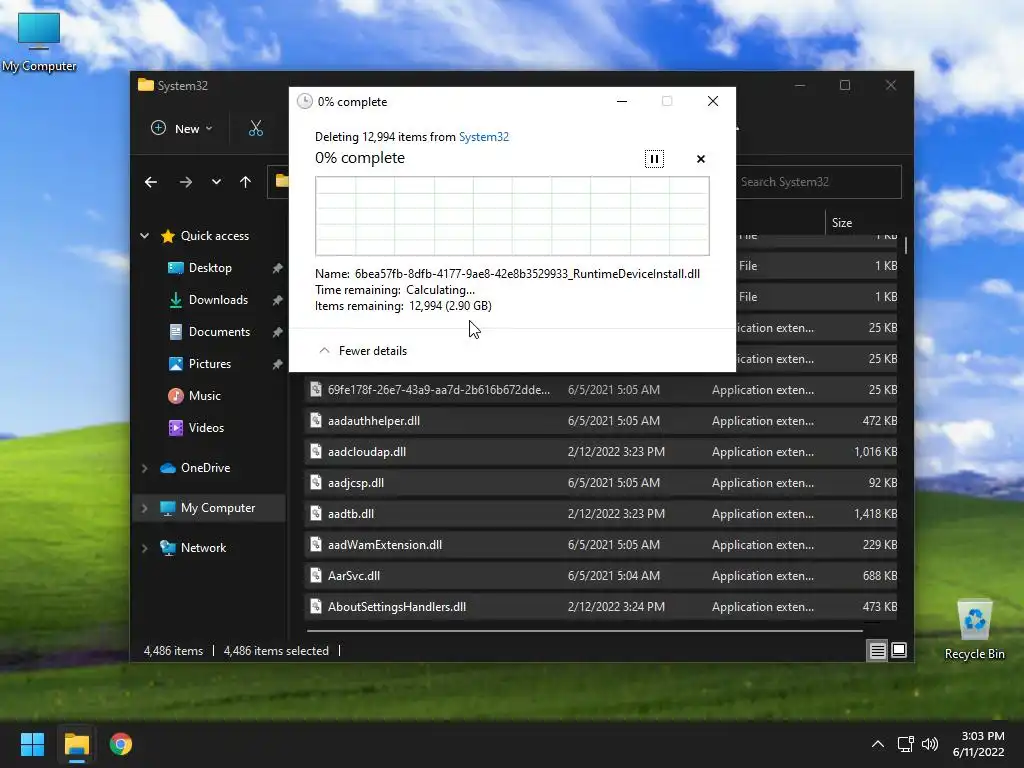Screen dimensions: 1024x768
Task: Pause the delete operation
Action: click(x=654, y=159)
